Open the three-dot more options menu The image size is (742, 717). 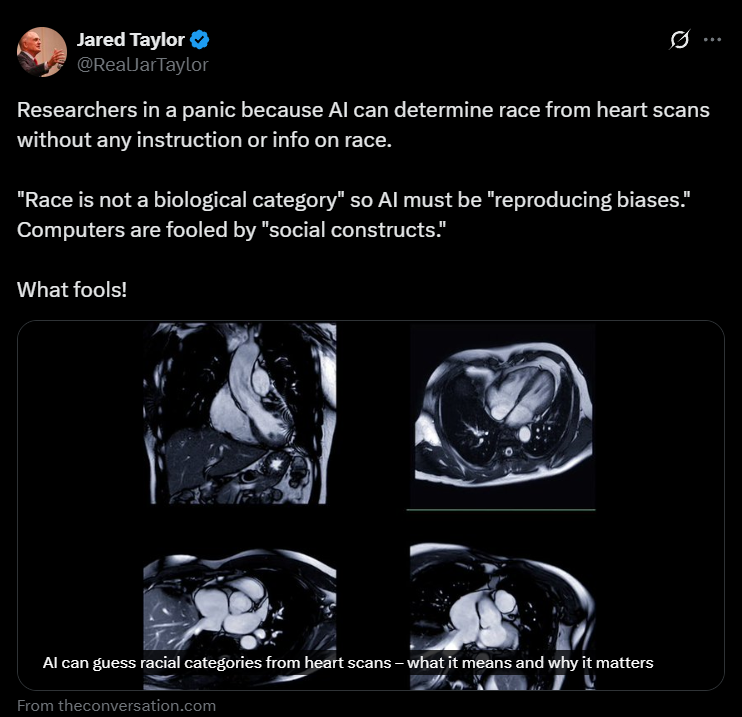[x=712, y=40]
